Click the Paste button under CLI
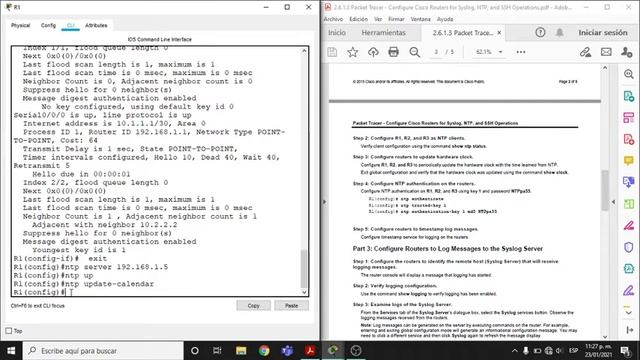This screenshot has height=360, width=640. 291,305
